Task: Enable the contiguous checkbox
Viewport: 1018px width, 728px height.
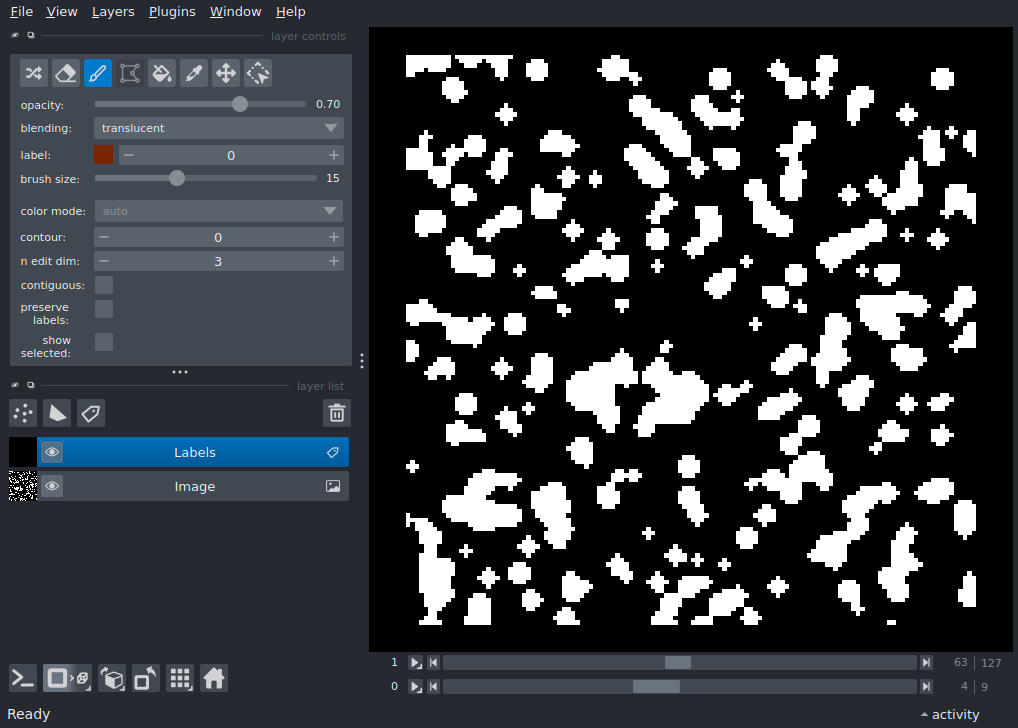Action: pos(104,285)
